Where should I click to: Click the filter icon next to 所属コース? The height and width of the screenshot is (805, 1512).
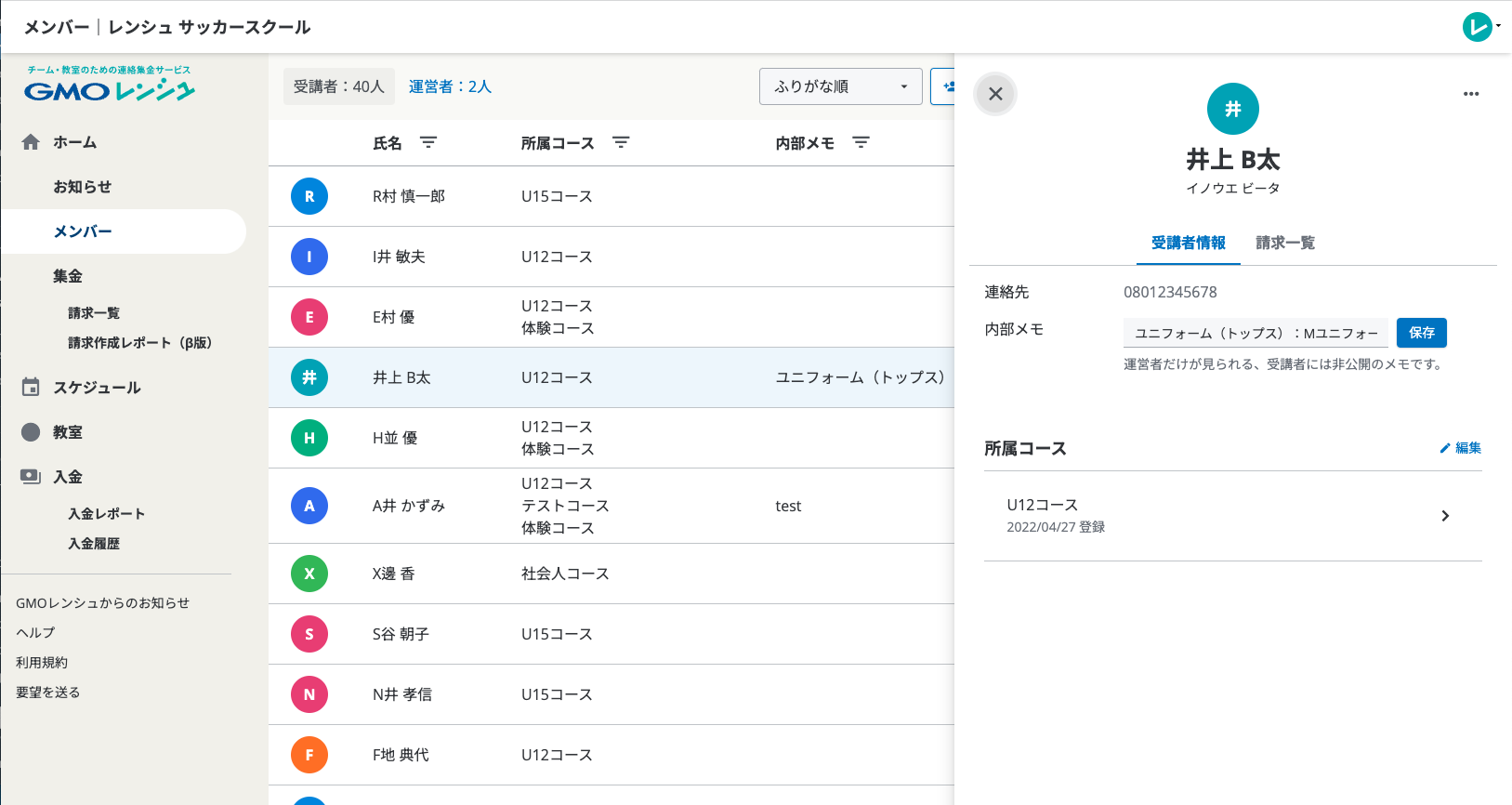(621, 142)
